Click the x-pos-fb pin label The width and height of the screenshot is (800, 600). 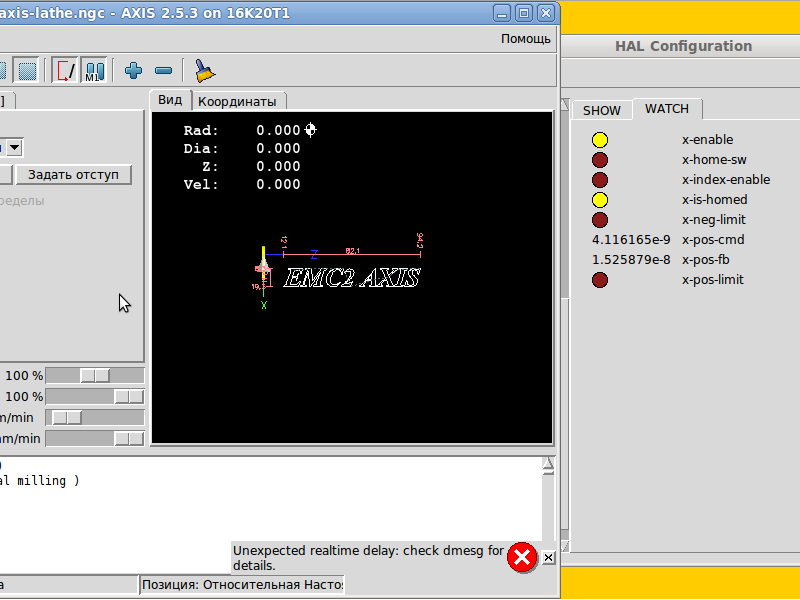pos(706,260)
